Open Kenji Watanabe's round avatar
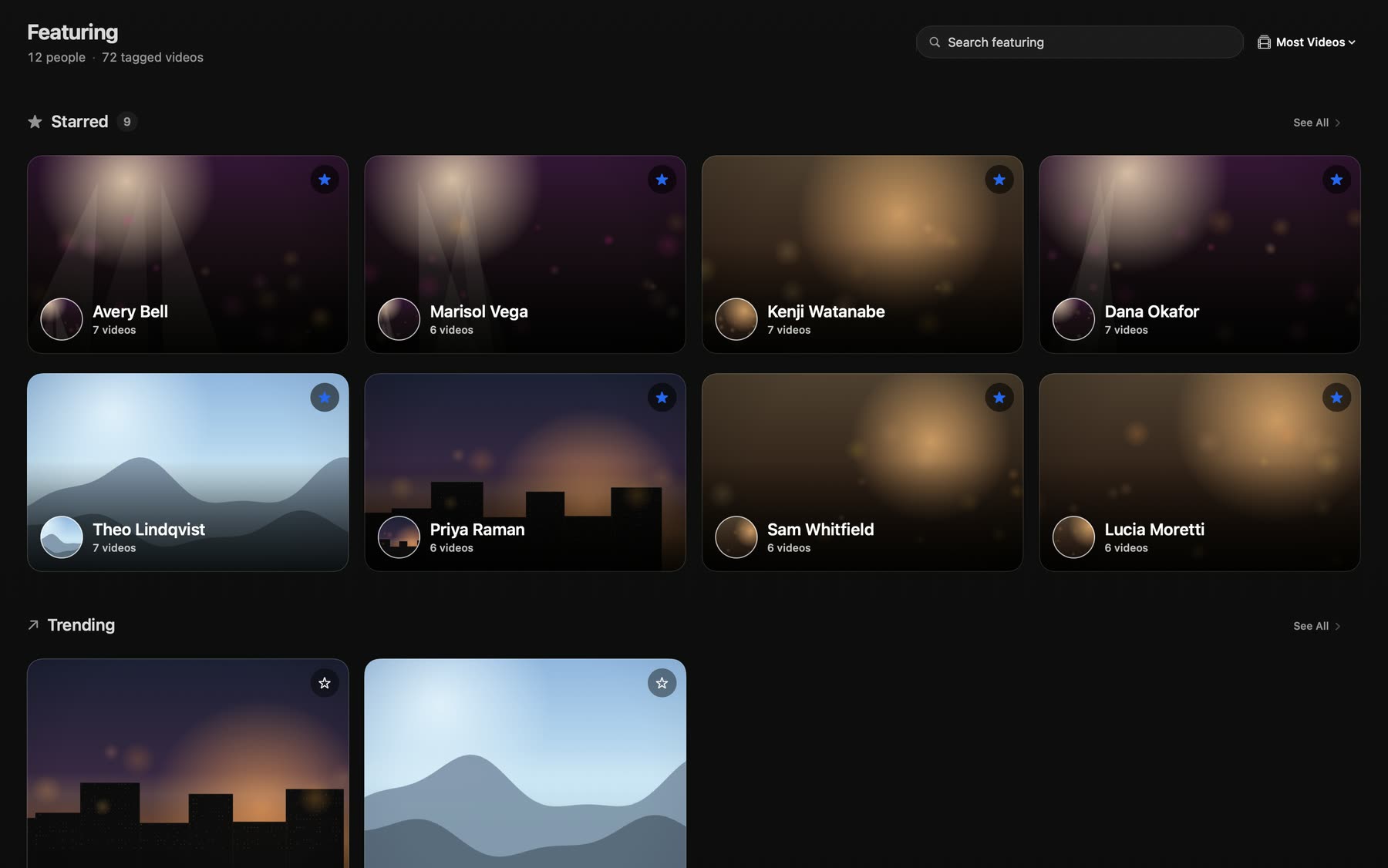1388x868 pixels. pos(736,319)
